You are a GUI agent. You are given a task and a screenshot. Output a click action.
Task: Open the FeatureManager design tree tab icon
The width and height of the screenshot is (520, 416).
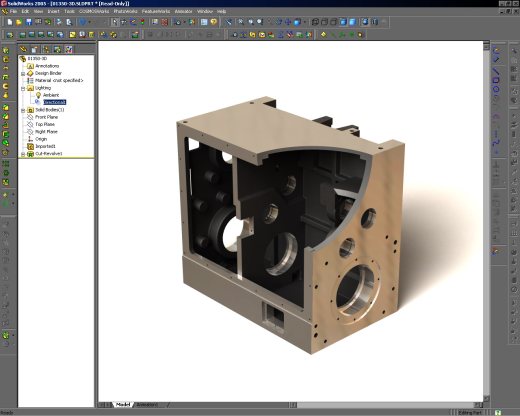[x=23, y=49]
